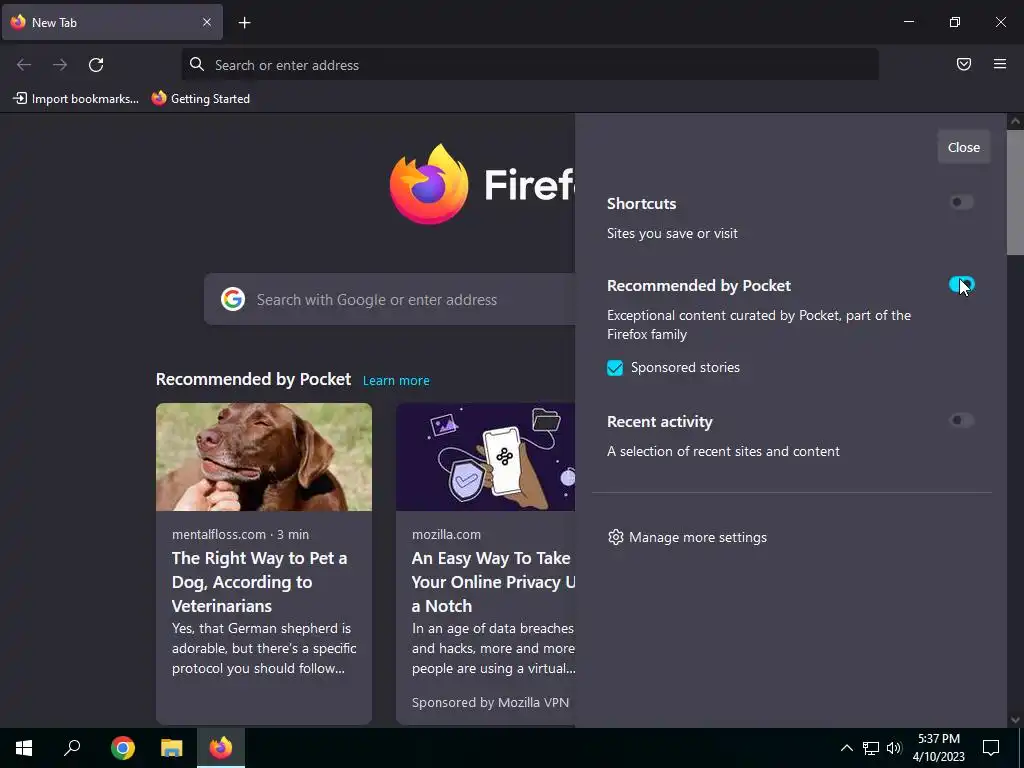Click the Back navigation arrow

(24, 65)
